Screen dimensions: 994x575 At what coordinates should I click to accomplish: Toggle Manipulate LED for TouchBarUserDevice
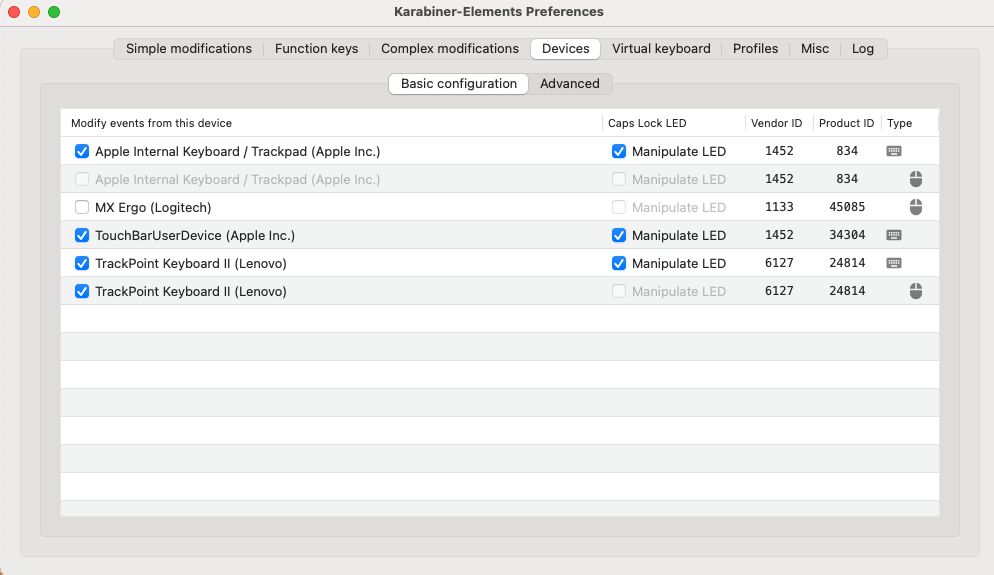click(x=619, y=235)
